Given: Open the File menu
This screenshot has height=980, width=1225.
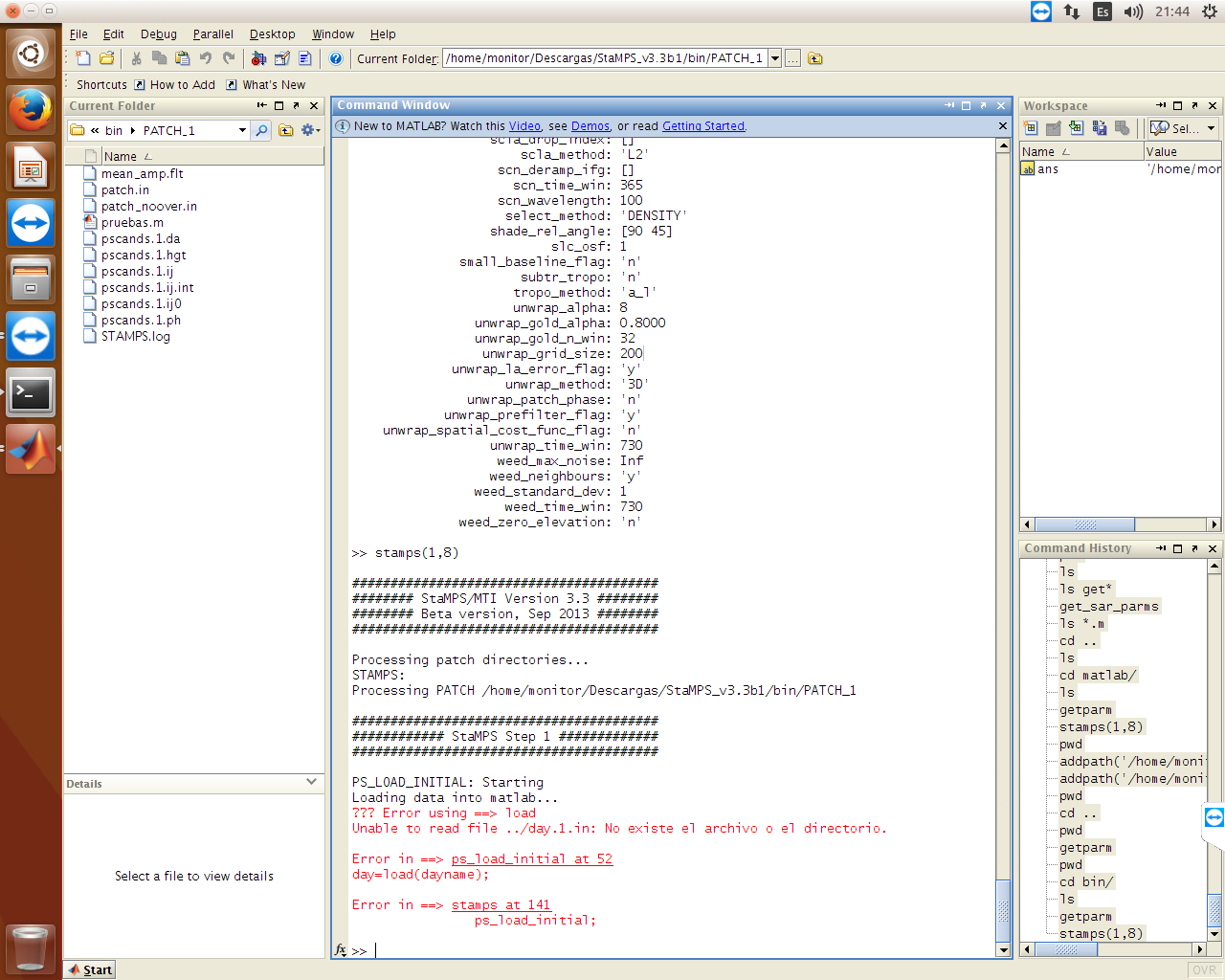Looking at the screenshot, I should (x=78, y=33).
